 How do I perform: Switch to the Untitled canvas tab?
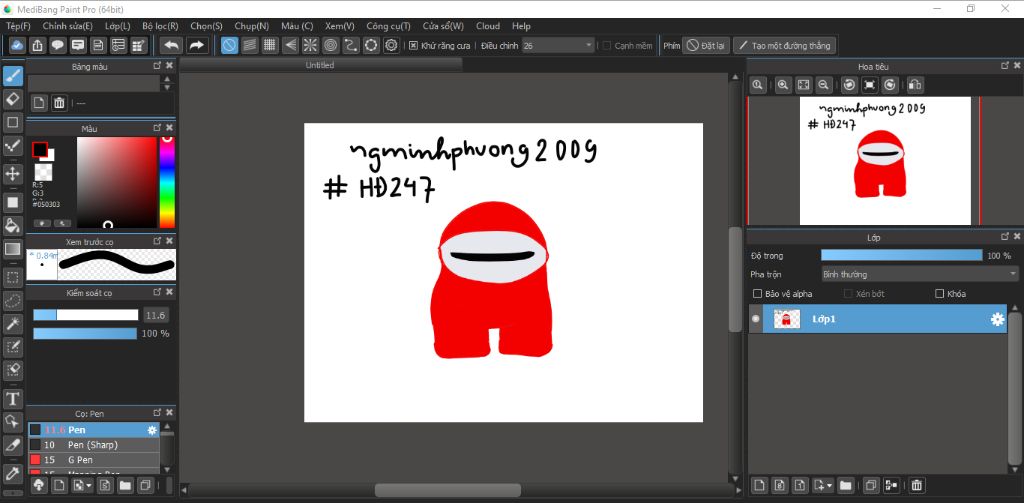(320, 65)
